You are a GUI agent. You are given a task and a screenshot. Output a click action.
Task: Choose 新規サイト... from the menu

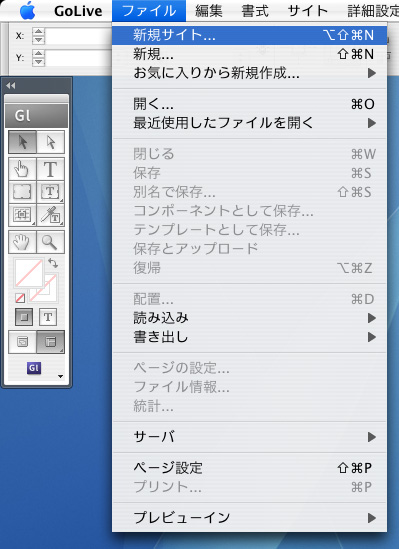[x=249, y=35]
